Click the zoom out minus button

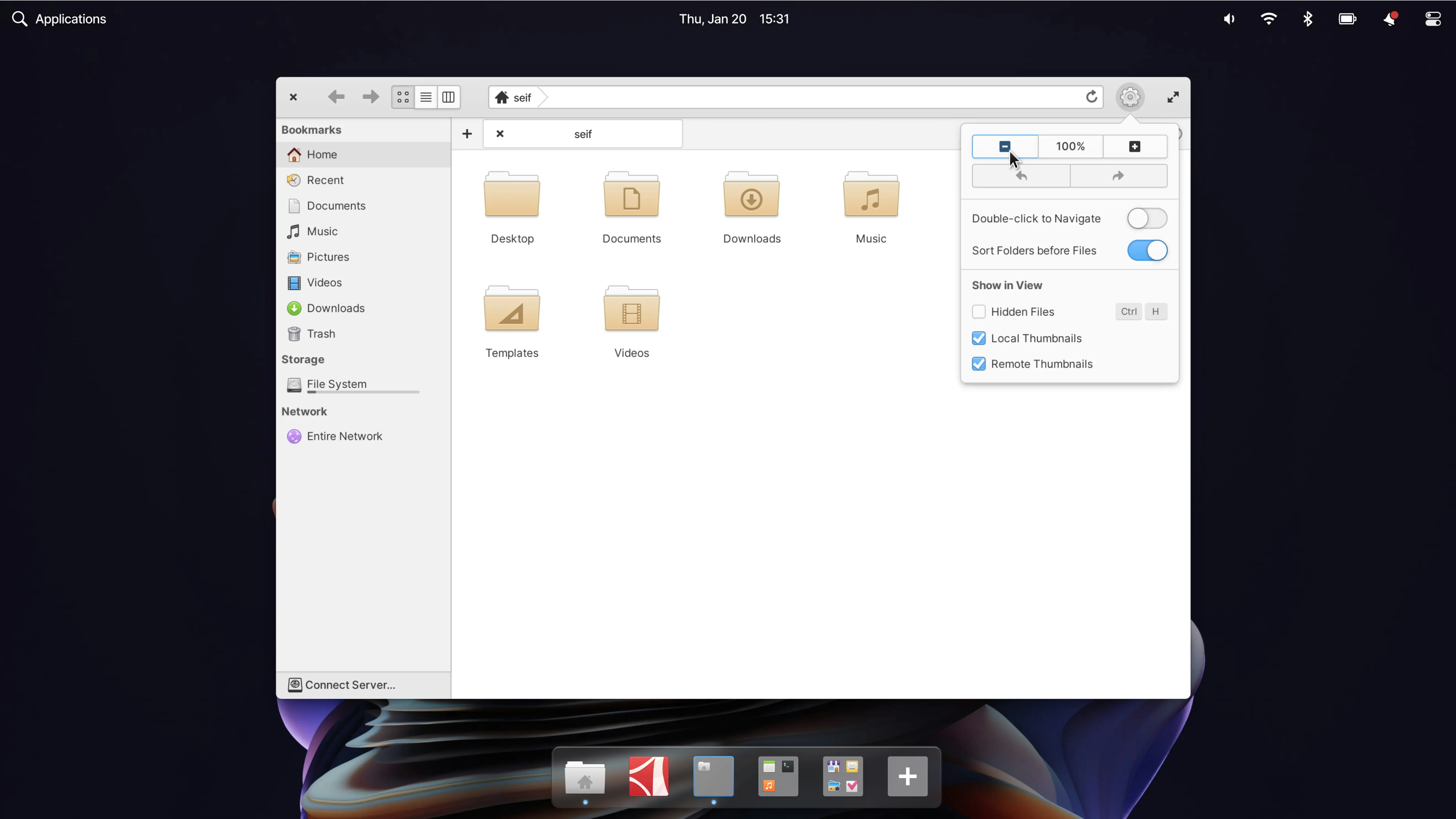1004,146
